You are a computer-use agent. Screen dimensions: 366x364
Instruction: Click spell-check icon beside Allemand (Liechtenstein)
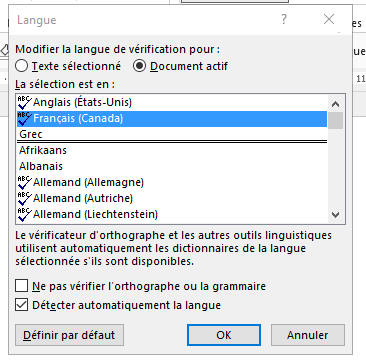25,214
